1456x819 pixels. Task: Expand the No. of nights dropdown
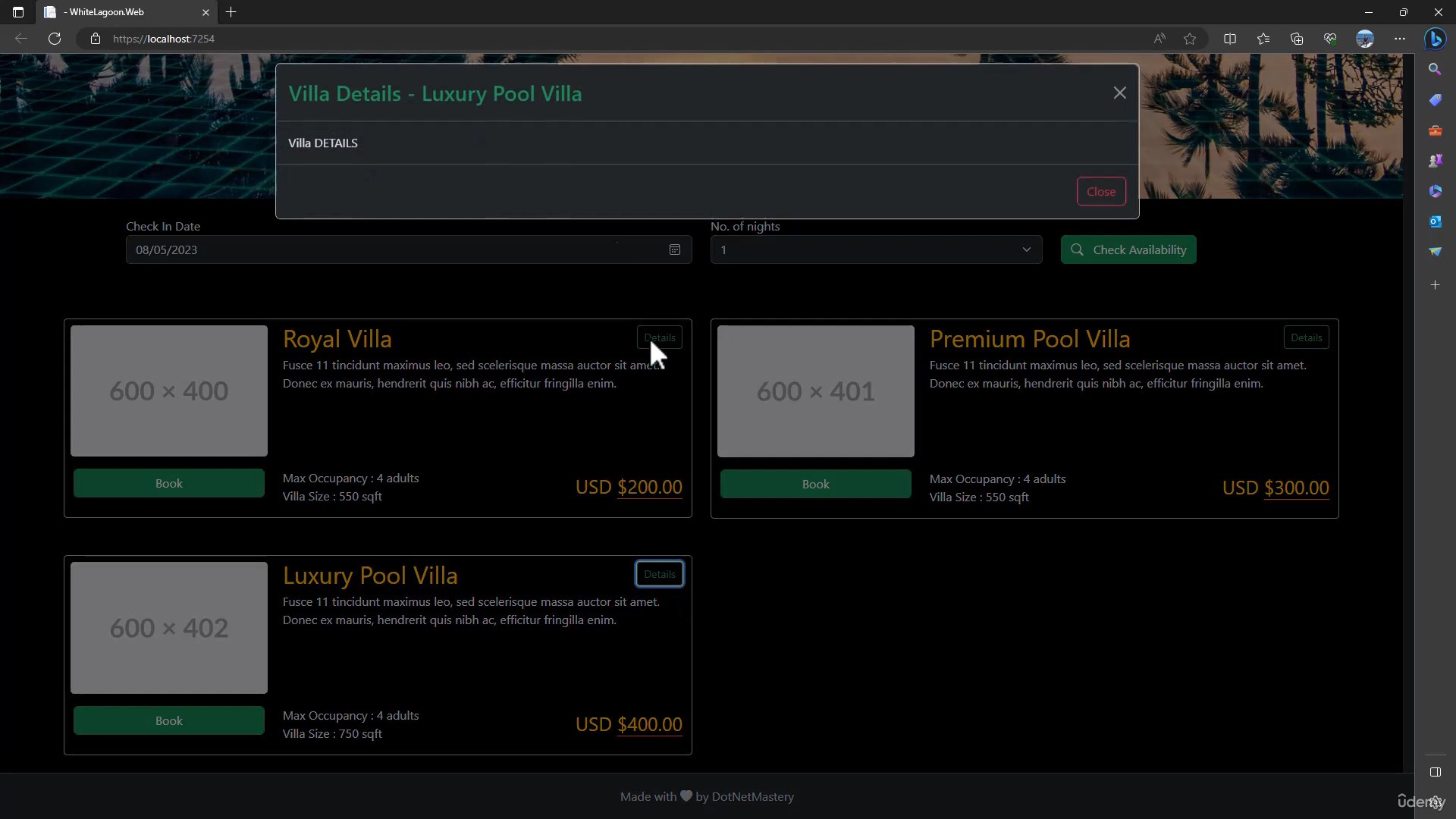876,249
